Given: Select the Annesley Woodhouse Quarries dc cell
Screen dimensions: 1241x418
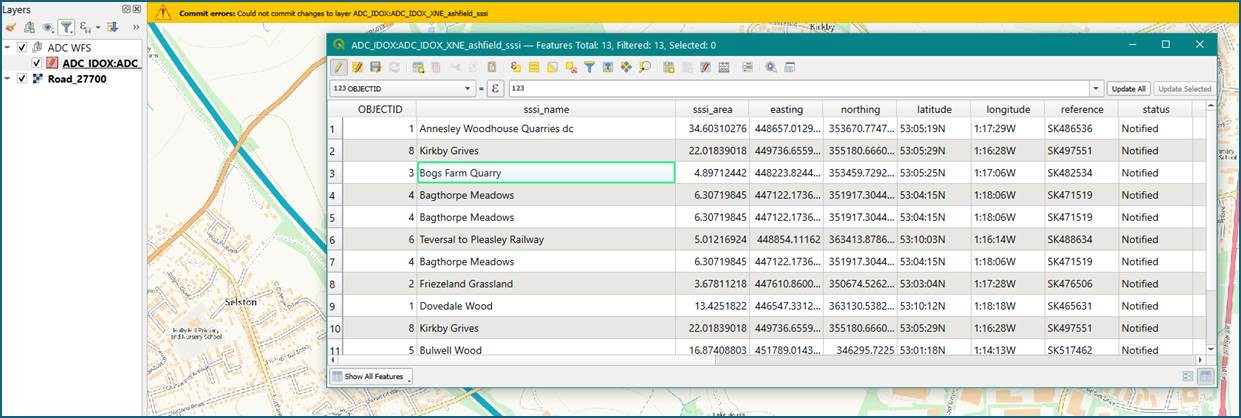Looking at the screenshot, I should point(546,129).
